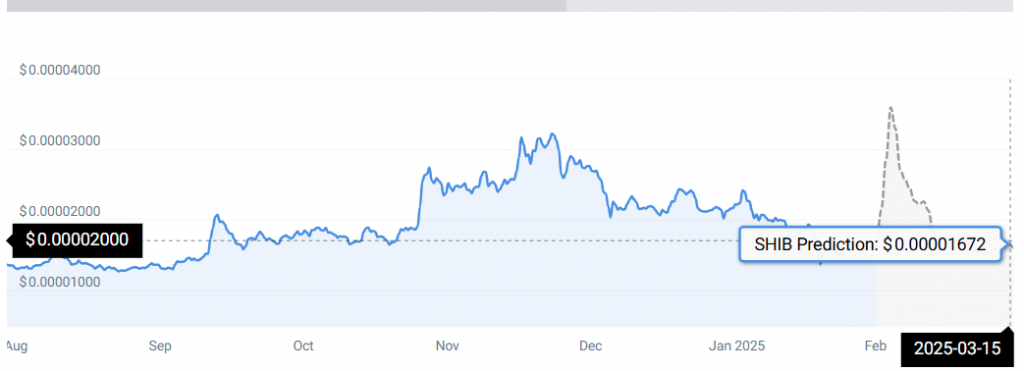1024x371 pixels.
Task: Click the mid-September price spike on the line
Action: click(x=217, y=215)
